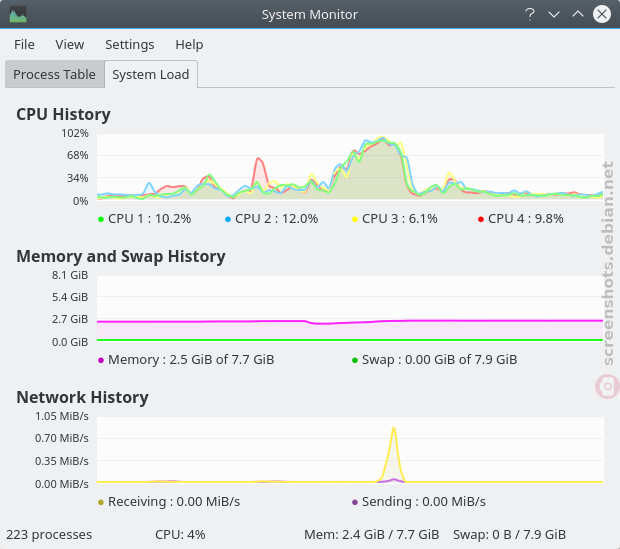This screenshot has height=549, width=620.
Task: Click 'Swap : 0.00 GiB of 7.9 GiB' label
Action: pyautogui.click(x=440, y=360)
